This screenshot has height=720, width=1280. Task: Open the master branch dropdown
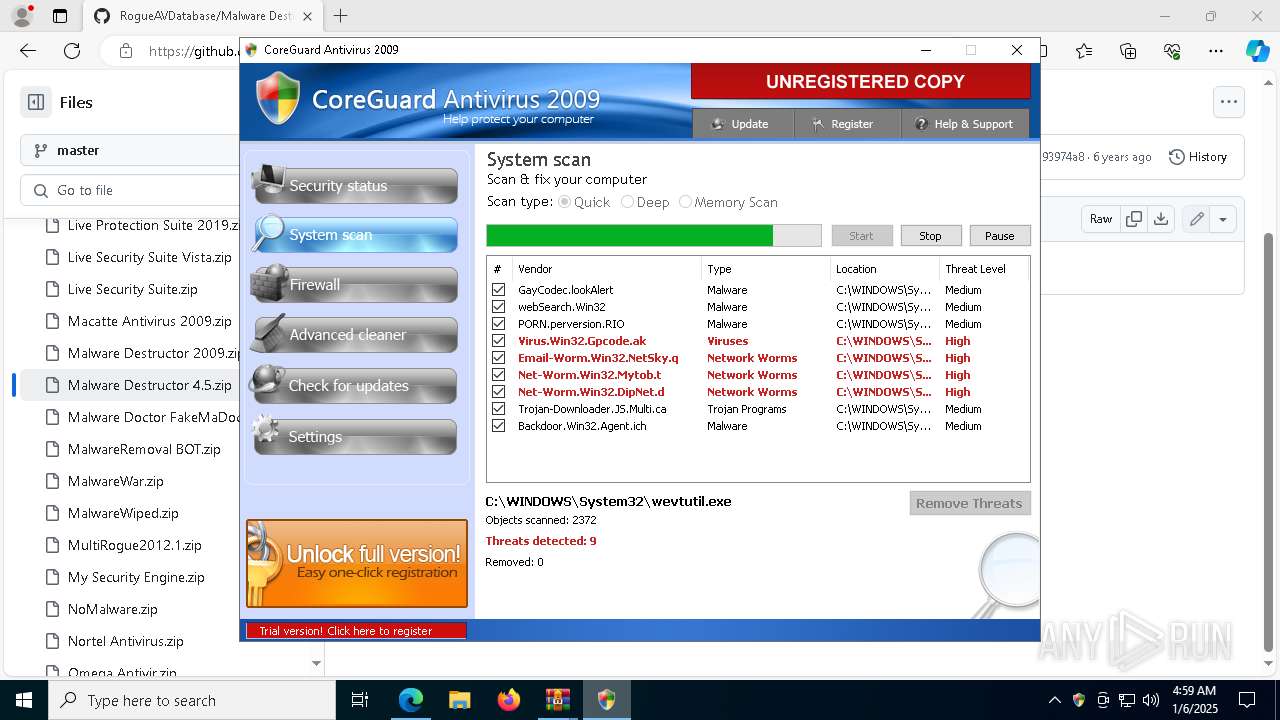pyautogui.click(x=130, y=150)
